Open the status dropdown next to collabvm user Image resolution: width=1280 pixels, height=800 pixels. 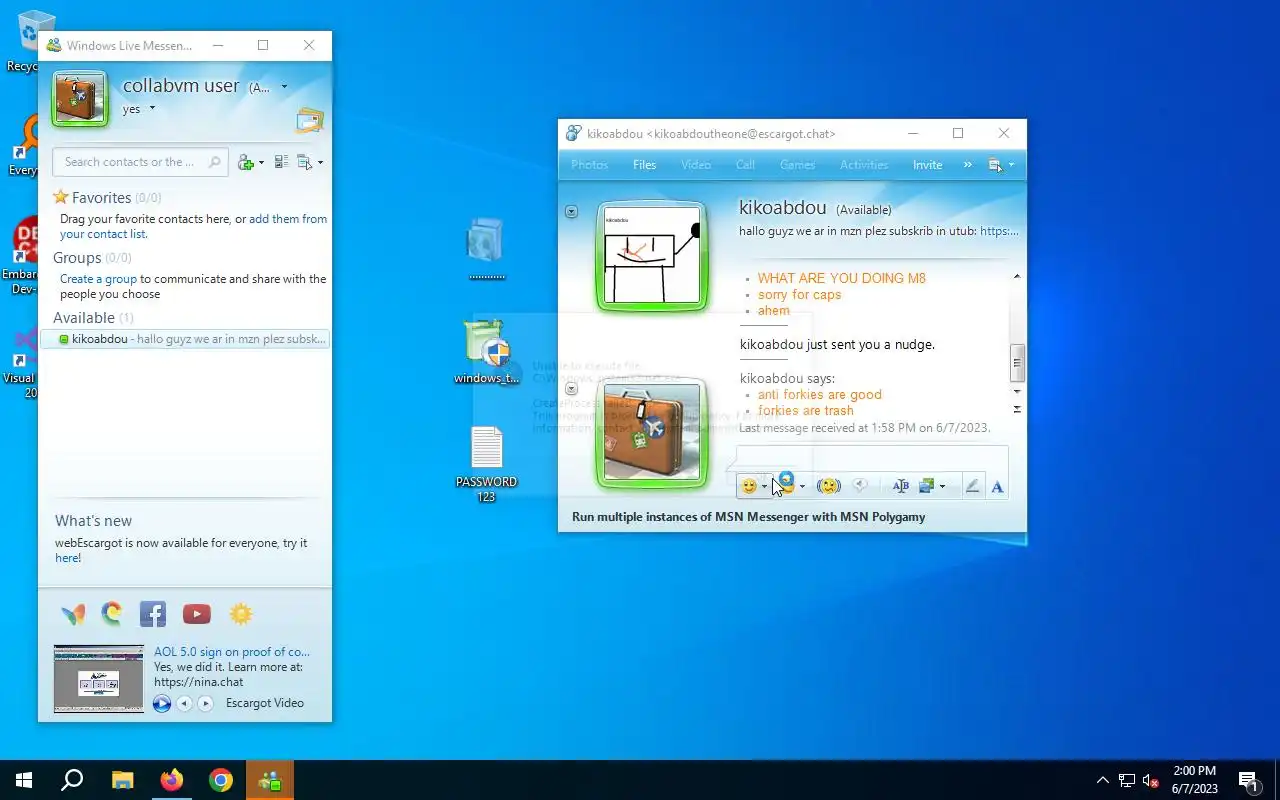point(284,87)
